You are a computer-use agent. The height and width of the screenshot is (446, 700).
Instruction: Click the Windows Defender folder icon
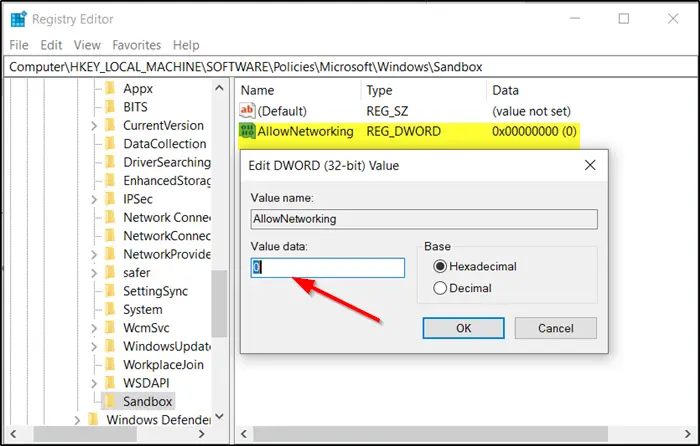click(93, 420)
